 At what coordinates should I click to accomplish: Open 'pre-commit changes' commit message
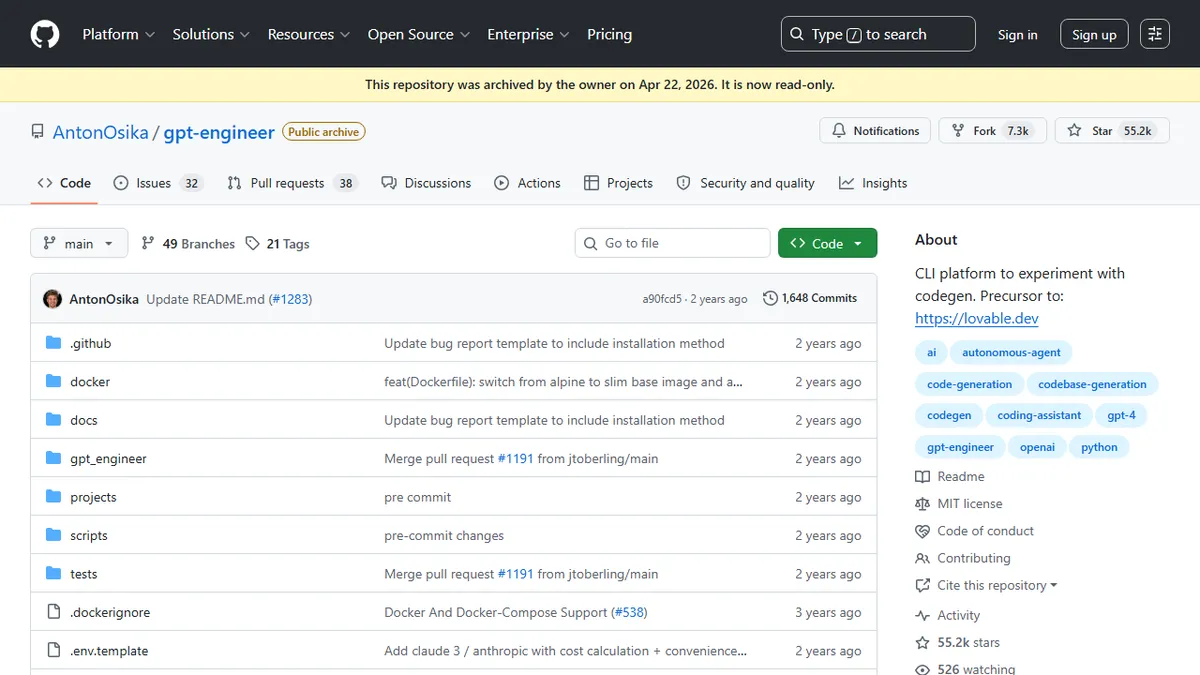[444, 536]
